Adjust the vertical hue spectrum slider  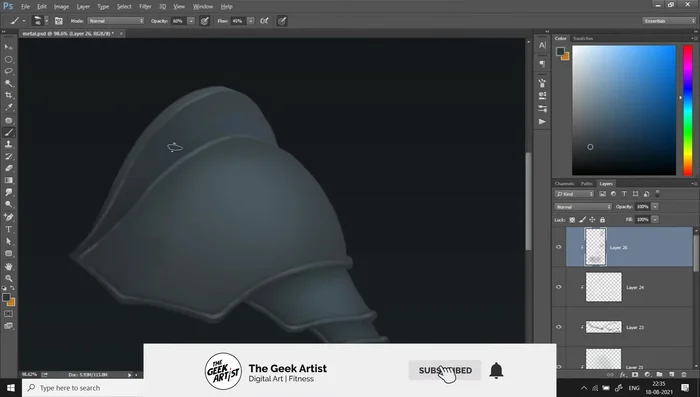point(688,110)
